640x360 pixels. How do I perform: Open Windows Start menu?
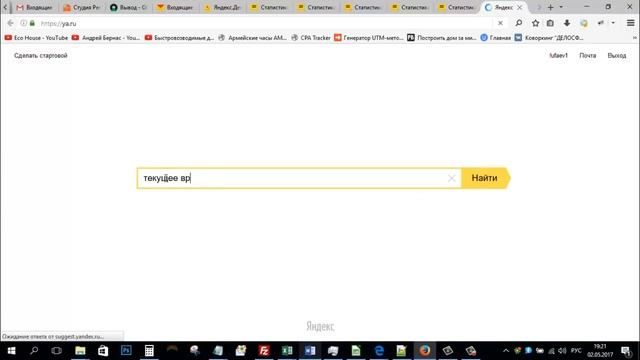click(x=11, y=351)
